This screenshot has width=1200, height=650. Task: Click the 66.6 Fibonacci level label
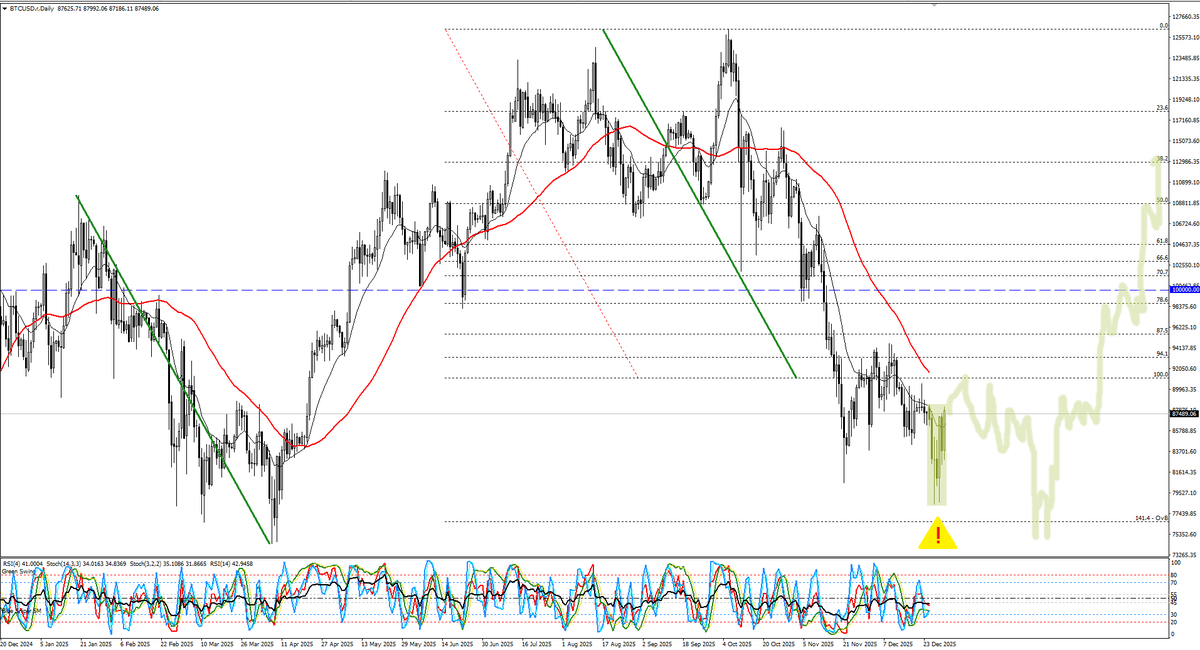[x=1161, y=258]
